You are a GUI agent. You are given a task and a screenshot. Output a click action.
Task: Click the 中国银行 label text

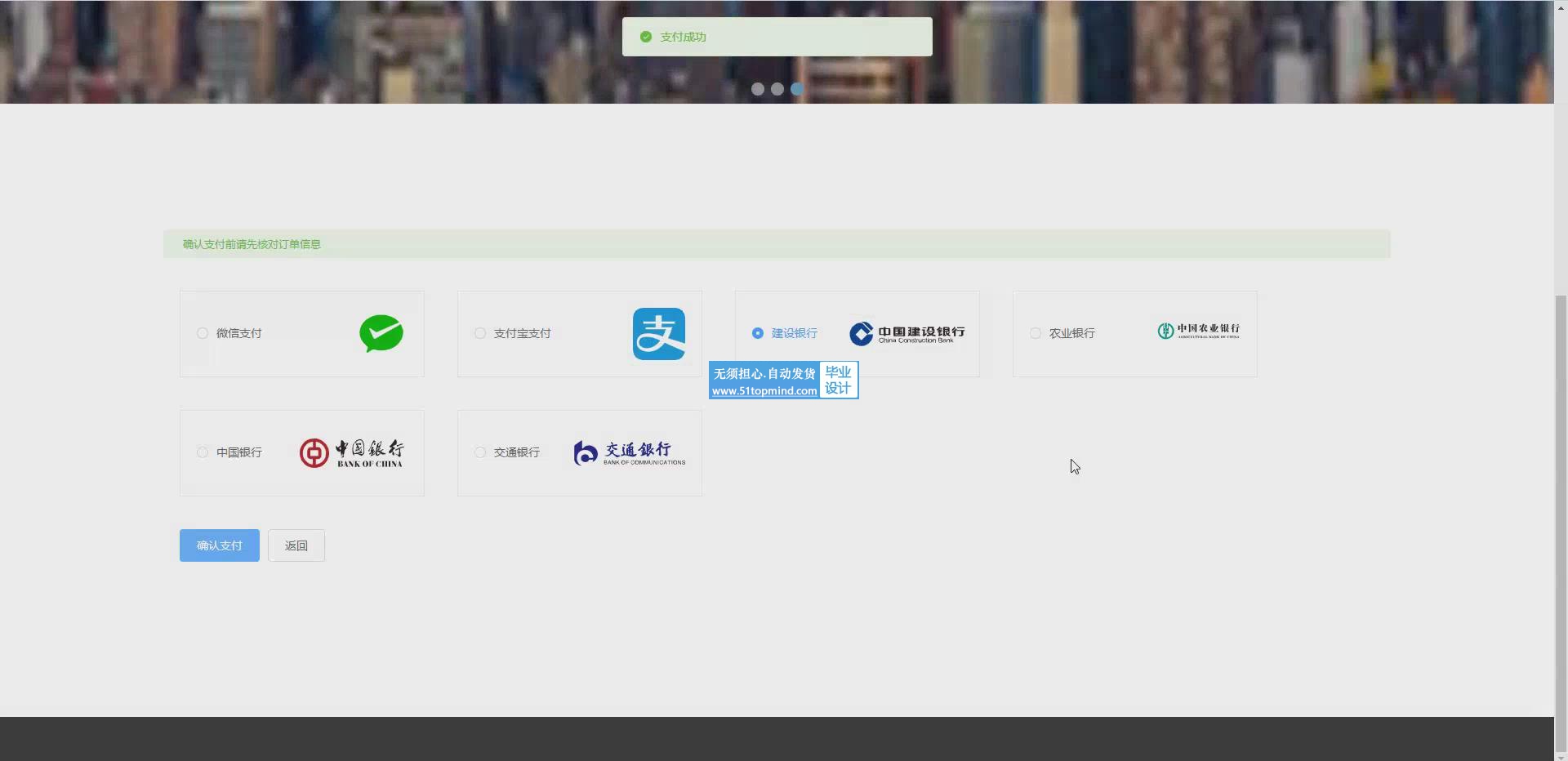(239, 452)
